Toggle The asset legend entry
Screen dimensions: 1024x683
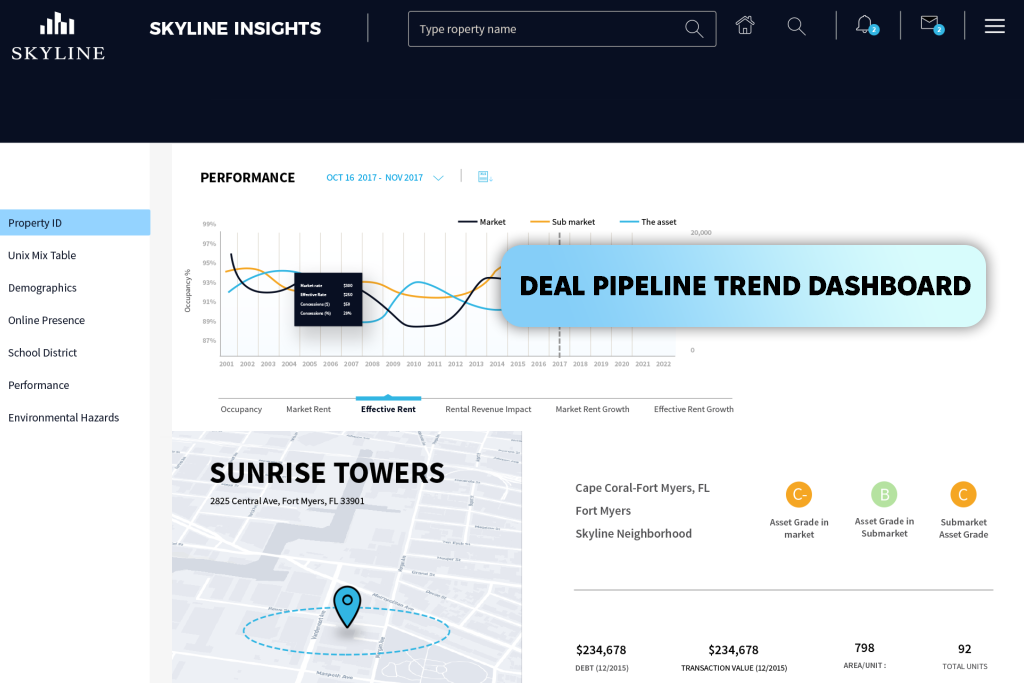coord(648,222)
